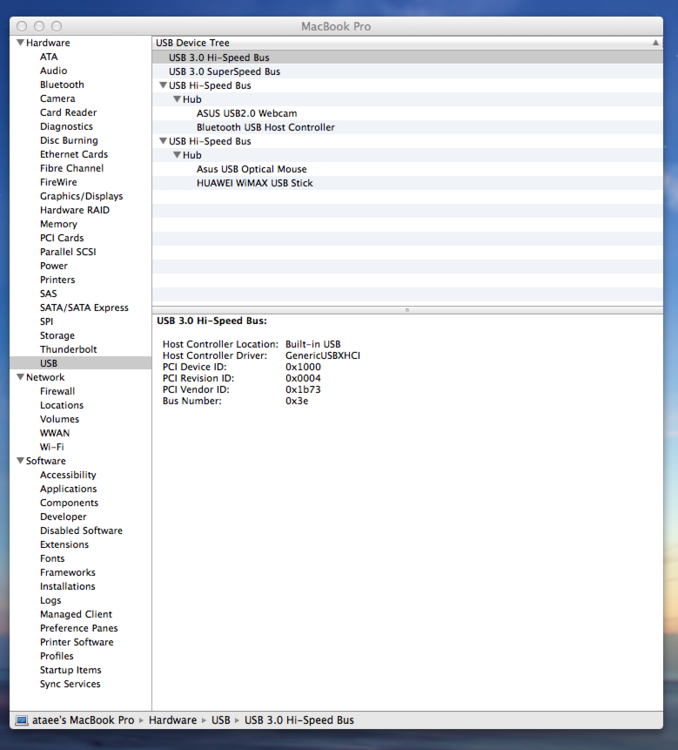Open Frameworks under Software
This screenshot has width=678, height=750.
(x=68, y=572)
